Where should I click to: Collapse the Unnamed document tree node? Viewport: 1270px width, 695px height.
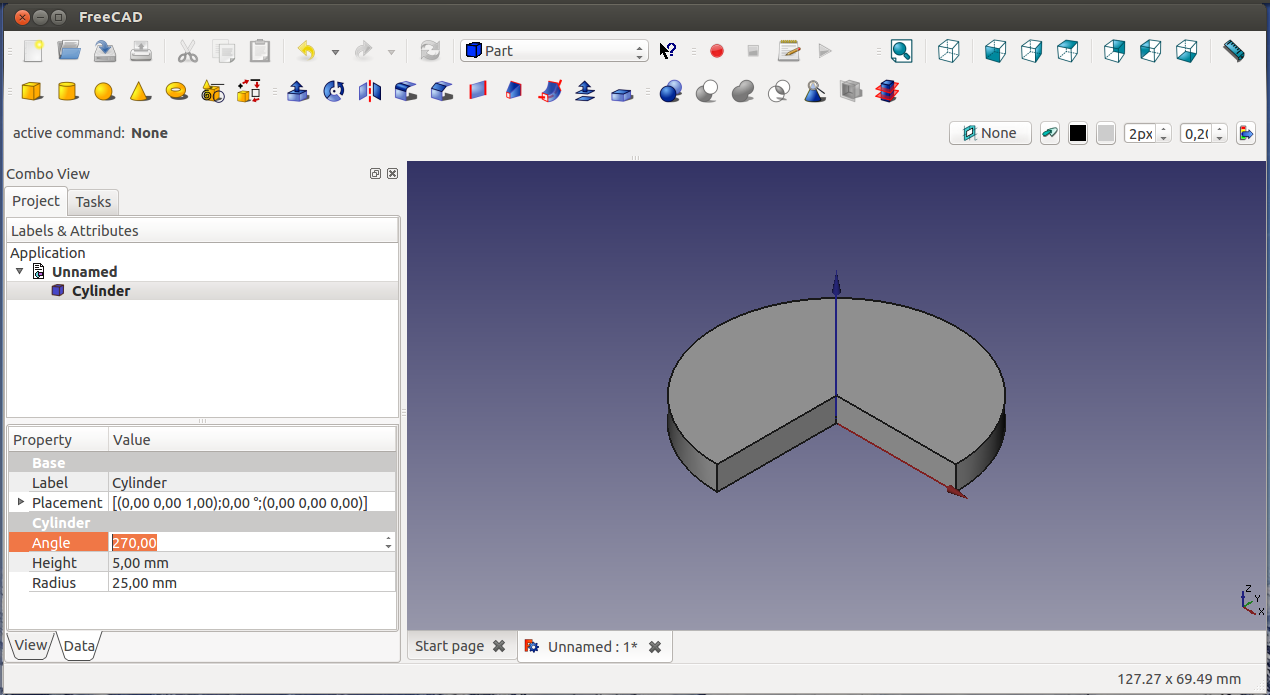coord(19,271)
